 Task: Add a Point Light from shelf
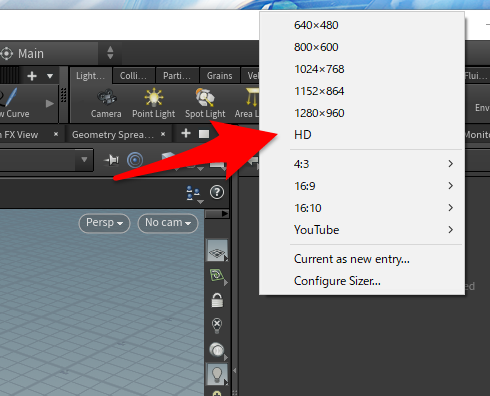pyautogui.click(x=154, y=103)
